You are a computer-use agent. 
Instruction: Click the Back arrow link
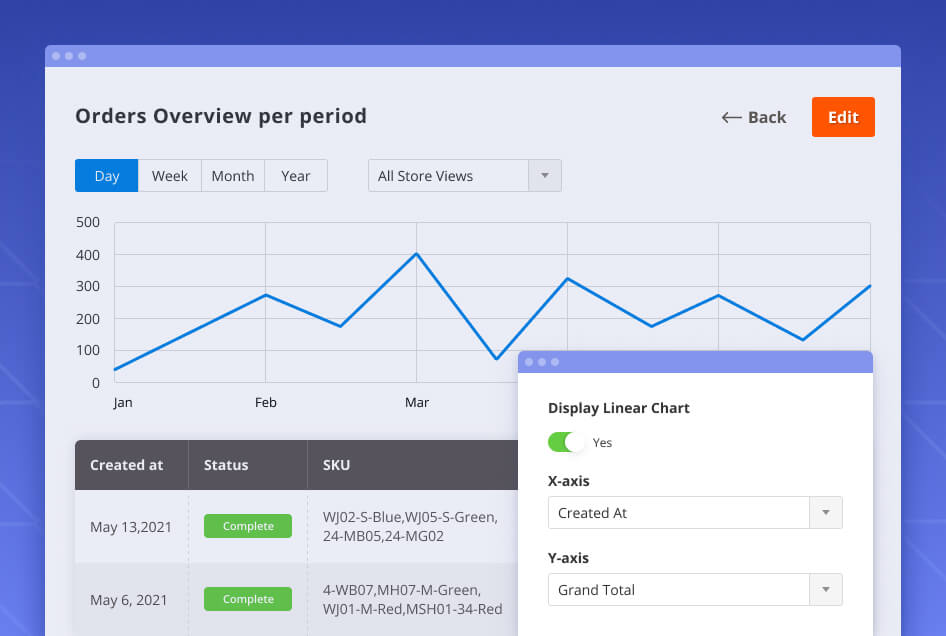coord(754,117)
